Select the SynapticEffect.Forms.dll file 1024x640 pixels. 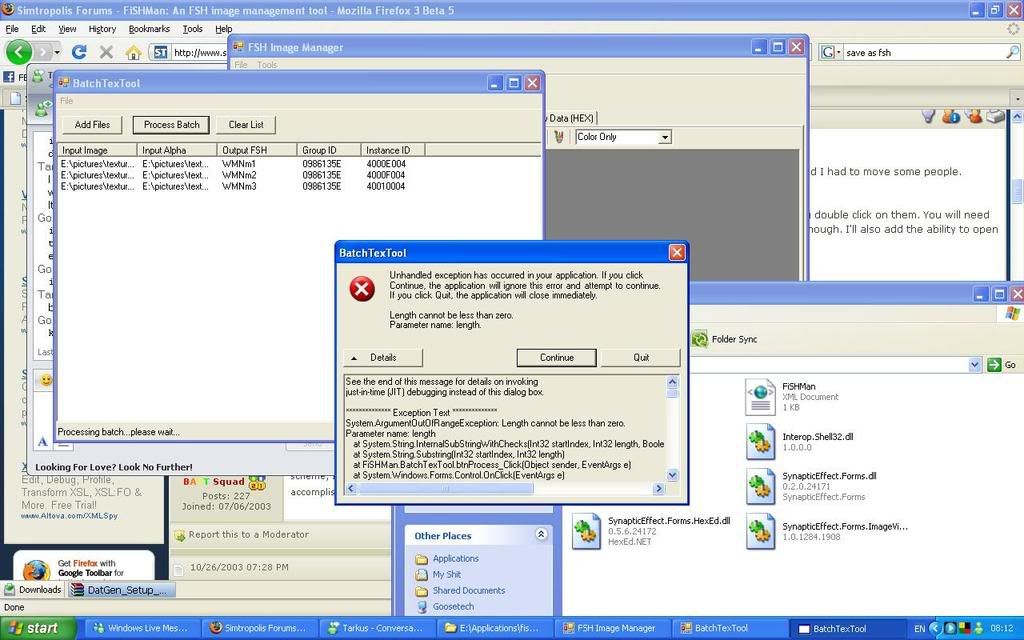pos(811,487)
